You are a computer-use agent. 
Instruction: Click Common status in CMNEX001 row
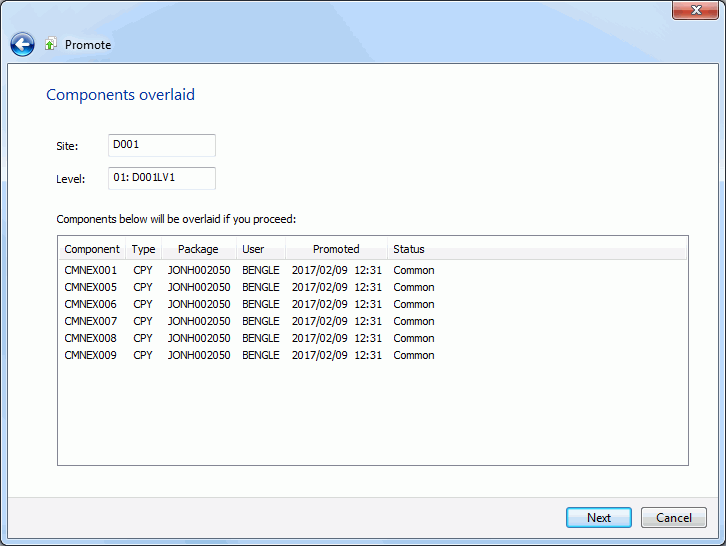[x=413, y=270]
